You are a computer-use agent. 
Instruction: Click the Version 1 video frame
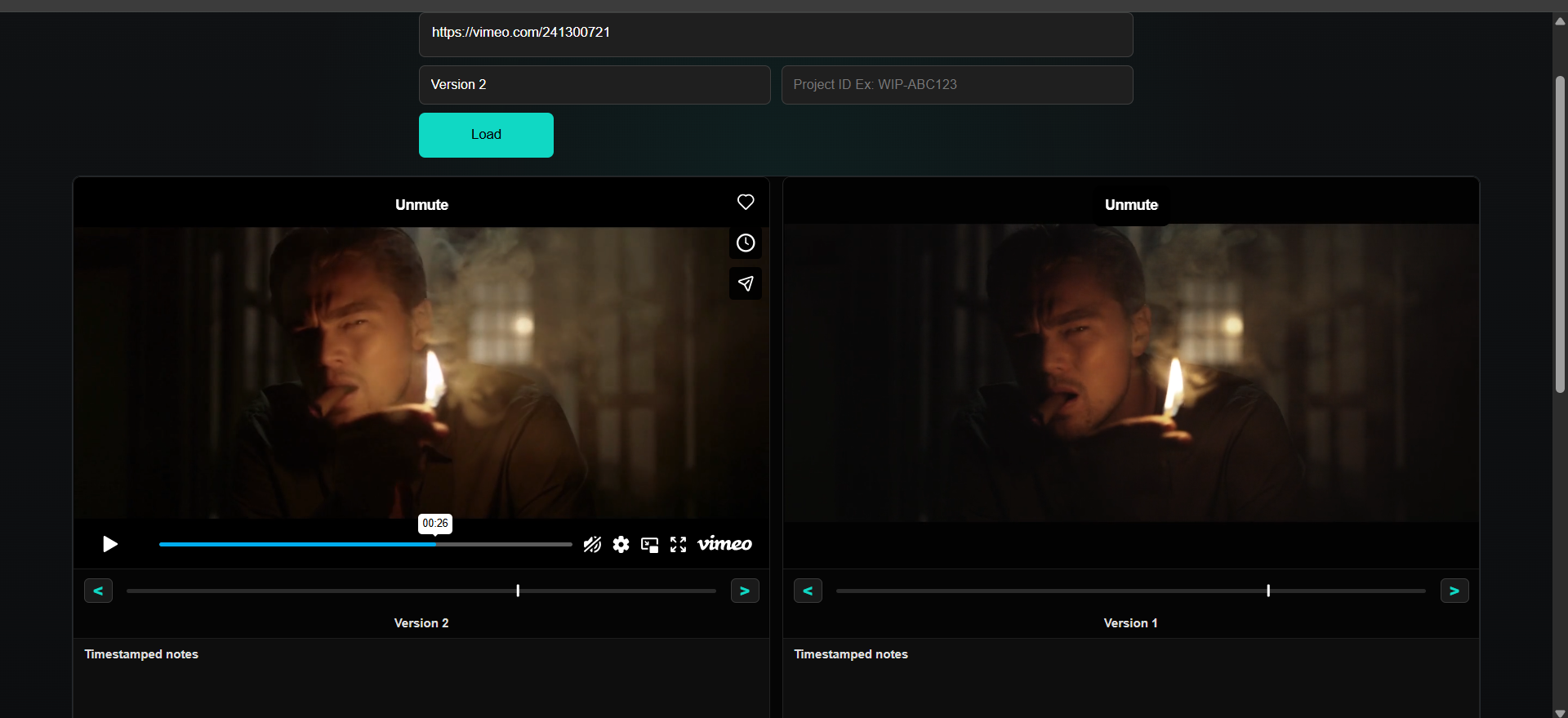pyautogui.click(x=1131, y=372)
